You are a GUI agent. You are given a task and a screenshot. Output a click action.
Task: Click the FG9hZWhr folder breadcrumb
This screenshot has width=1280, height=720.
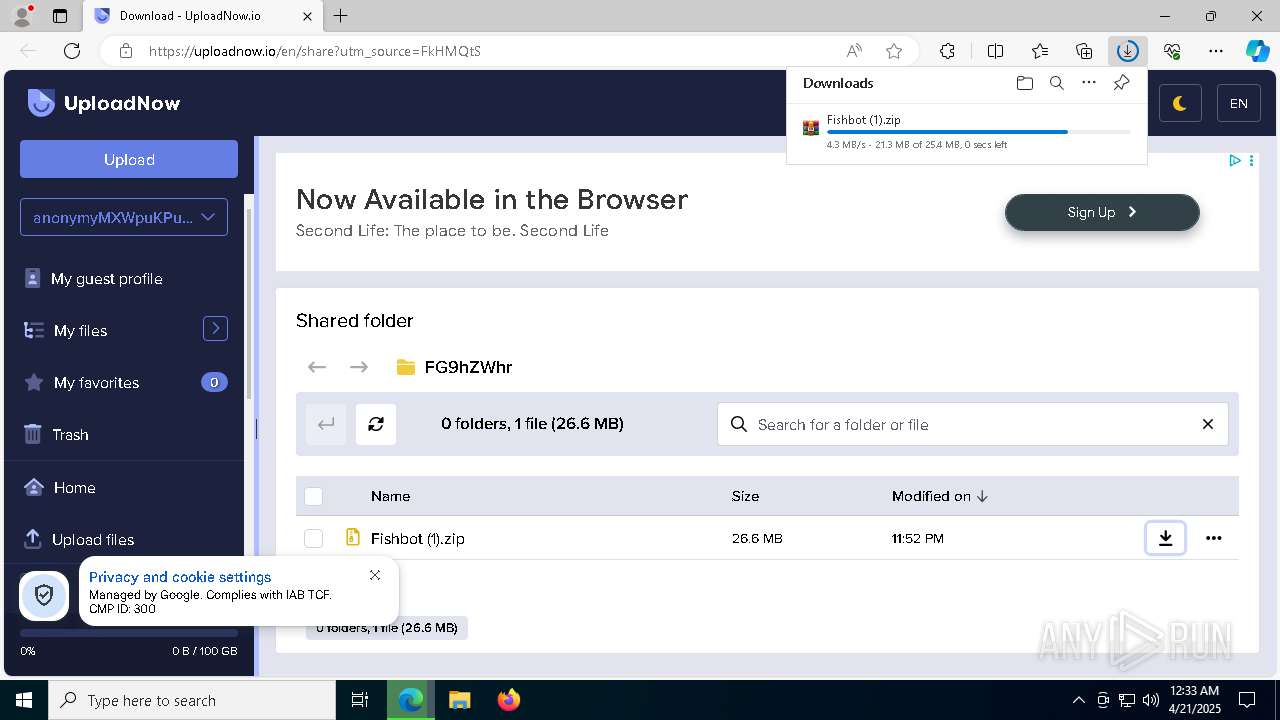click(x=468, y=367)
